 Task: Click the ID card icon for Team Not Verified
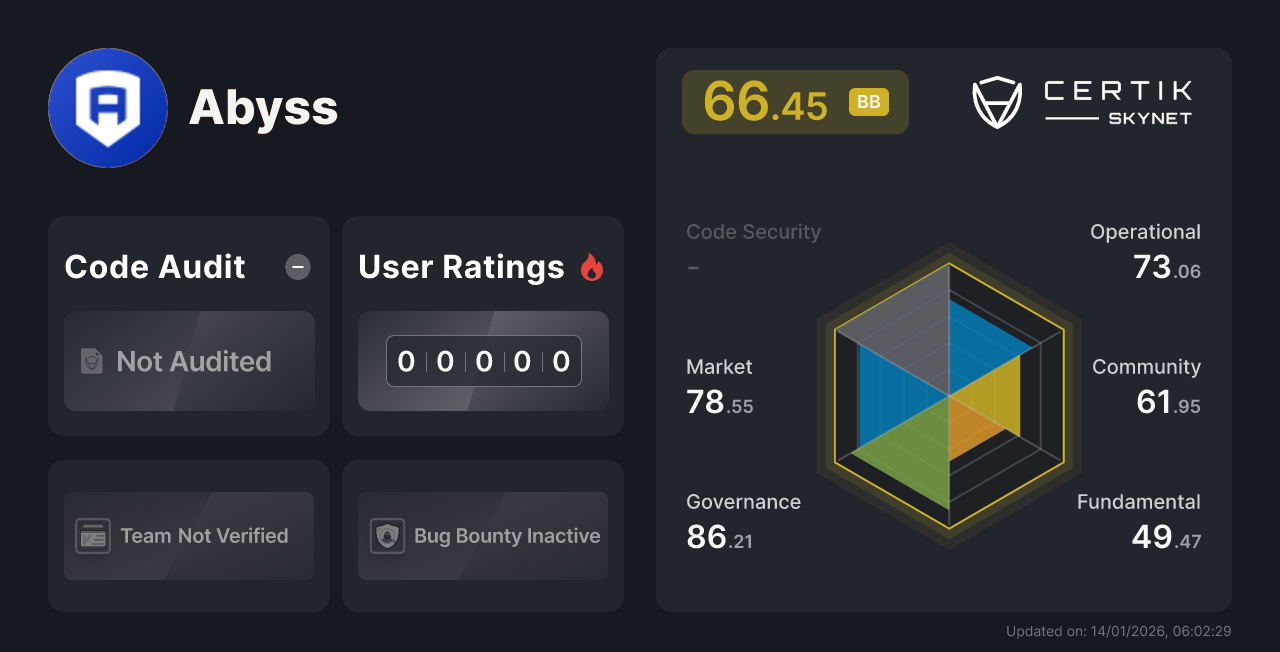(95, 536)
